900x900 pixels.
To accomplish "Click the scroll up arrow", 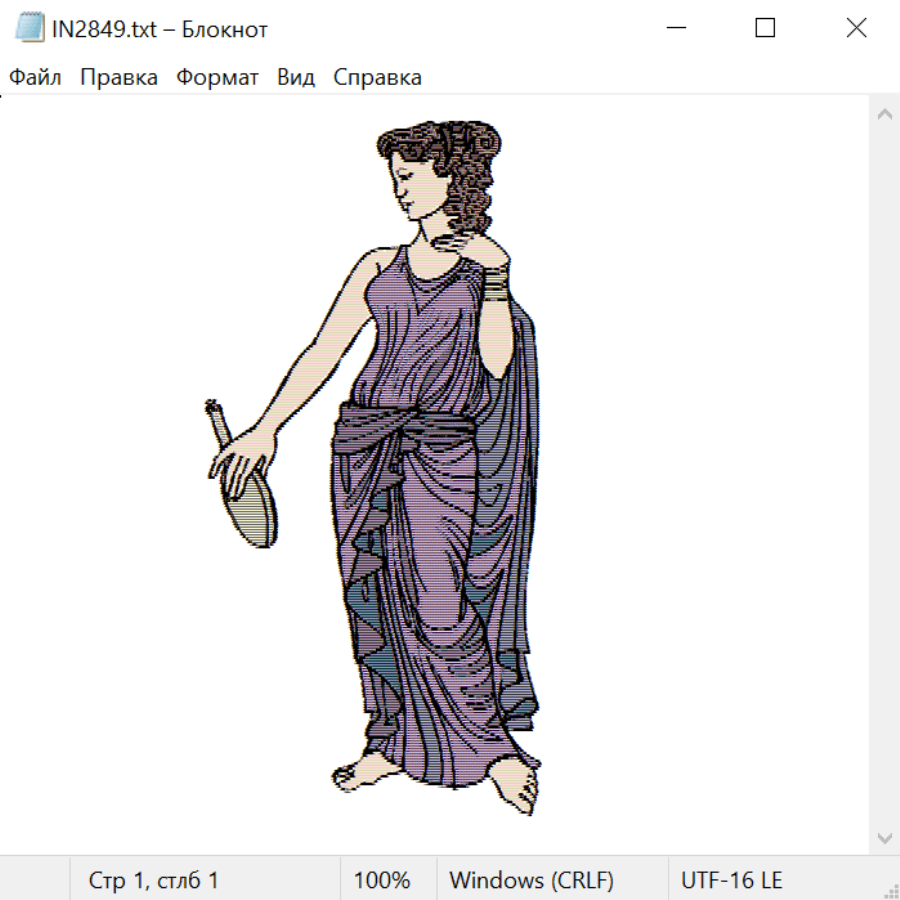I will [x=884, y=114].
